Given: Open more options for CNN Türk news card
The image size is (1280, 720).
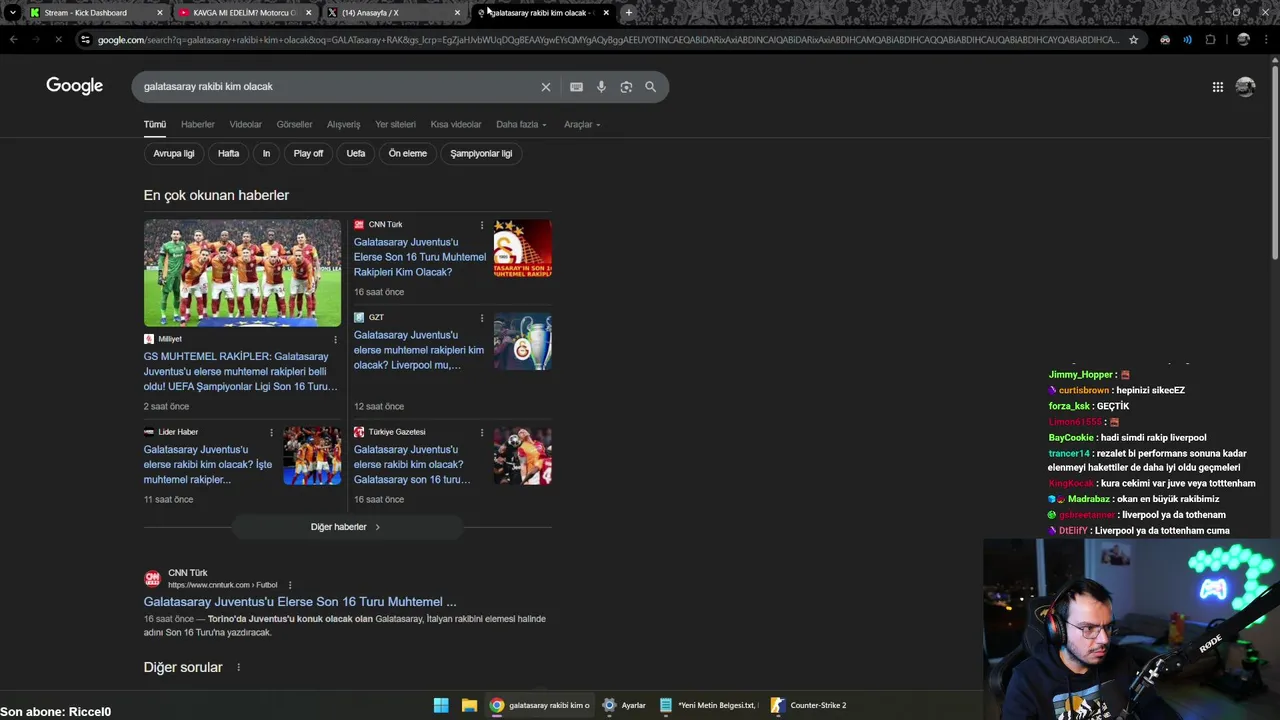Looking at the screenshot, I should click(x=481, y=225).
